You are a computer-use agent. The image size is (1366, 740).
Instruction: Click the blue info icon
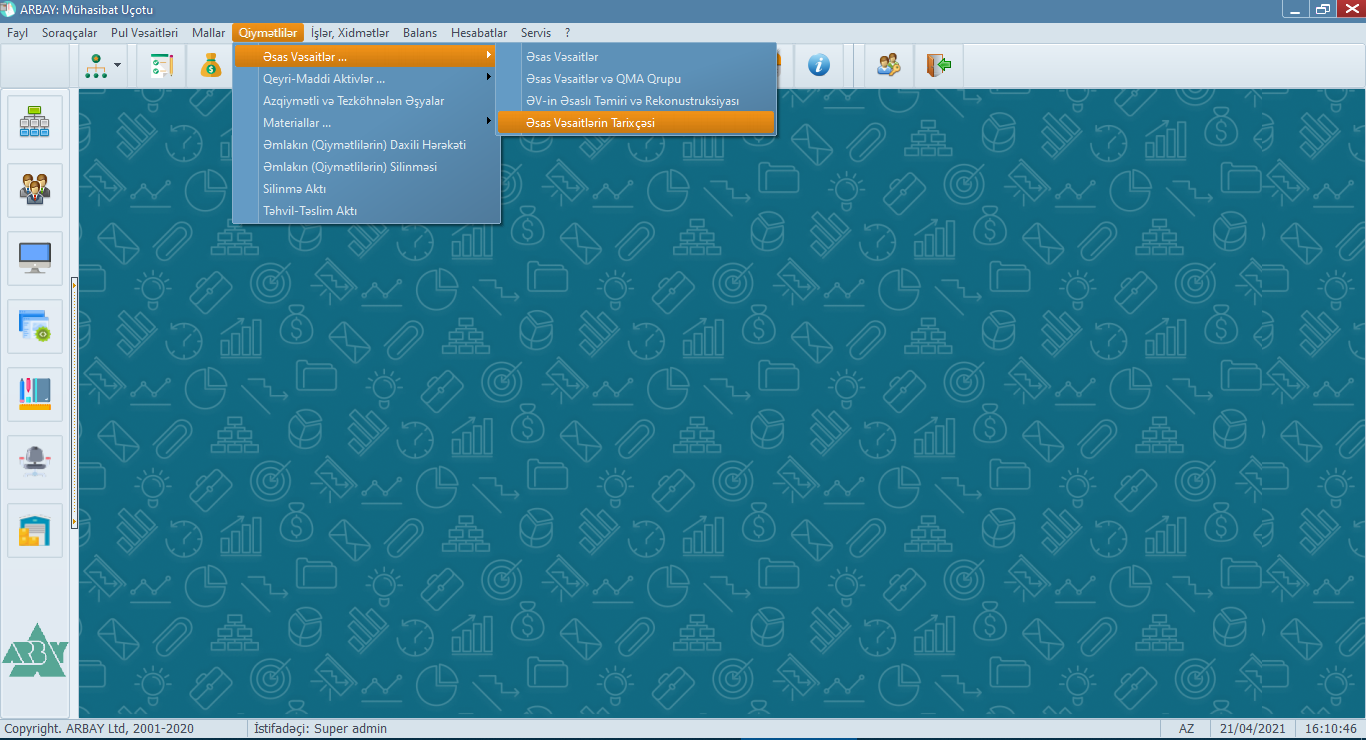(819, 66)
